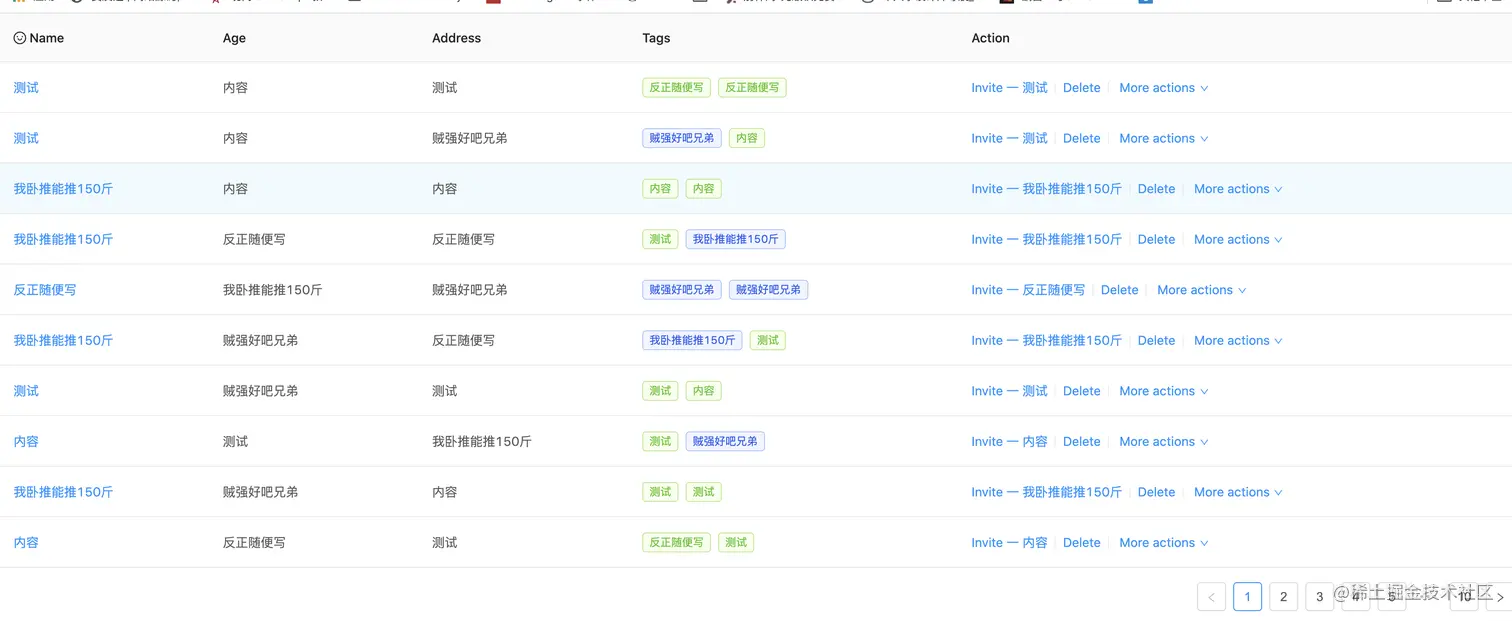The image size is (1512, 621).
Task: Go to page 3 in pagination
Action: 1319,597
